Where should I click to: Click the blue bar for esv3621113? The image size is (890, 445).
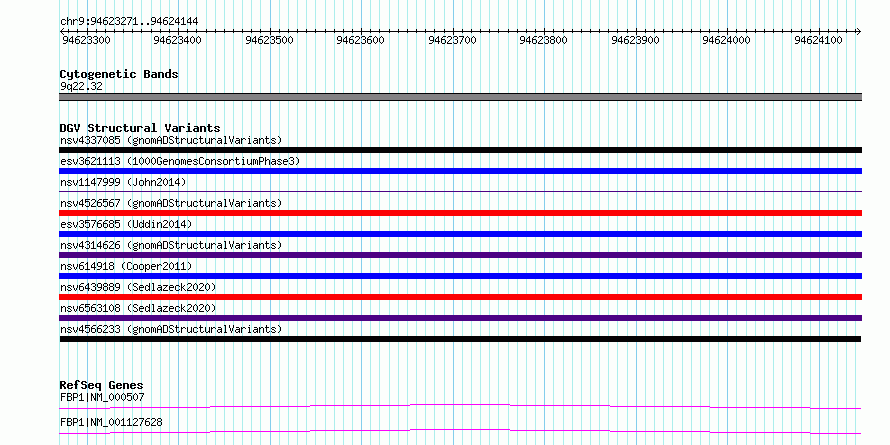(x=460, y=171)
